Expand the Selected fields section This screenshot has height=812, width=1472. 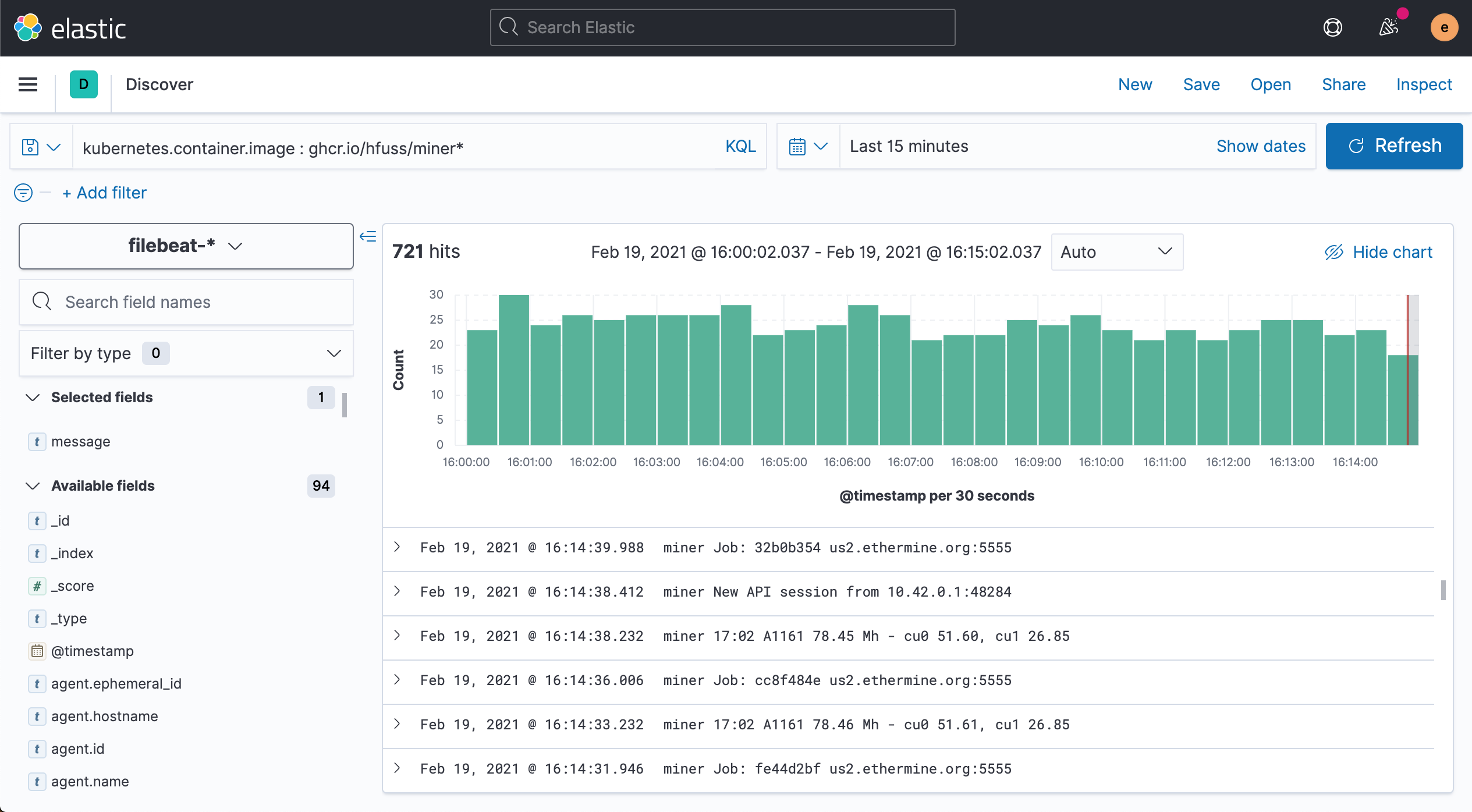pos(32,397)
